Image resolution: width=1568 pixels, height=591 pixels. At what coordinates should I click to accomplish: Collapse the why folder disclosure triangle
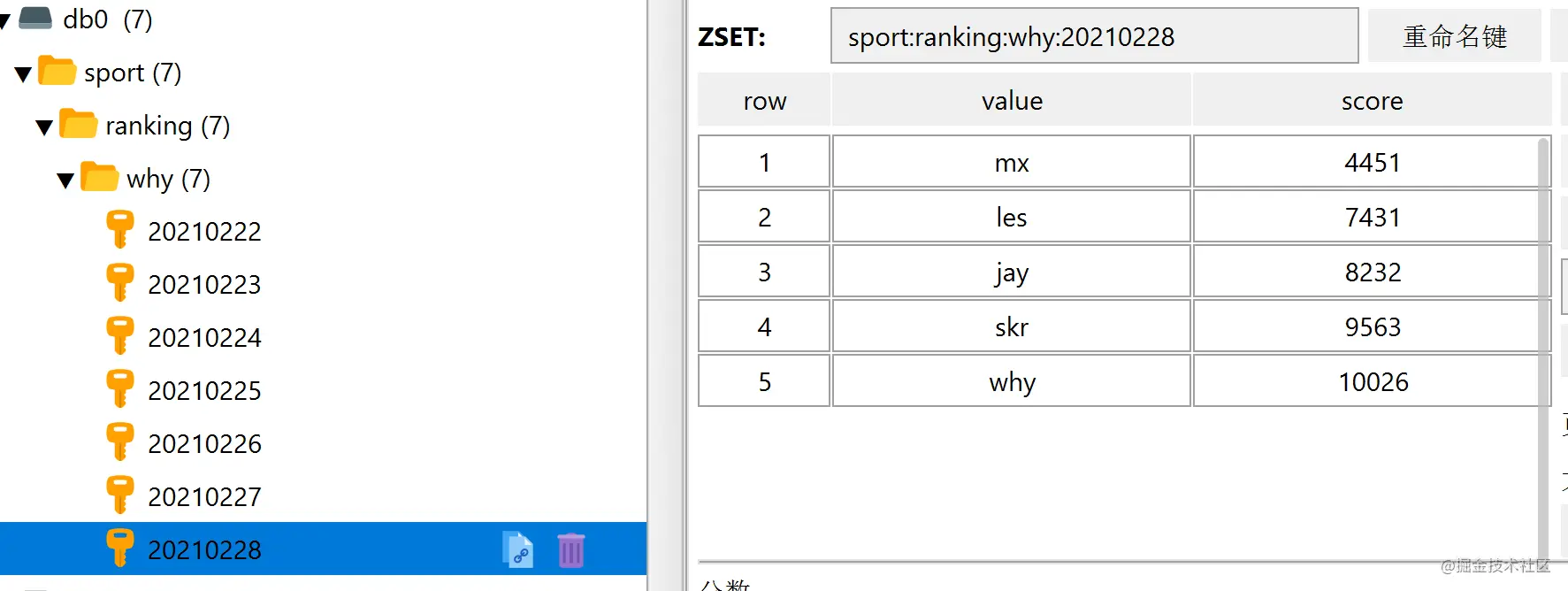[65, 180]
